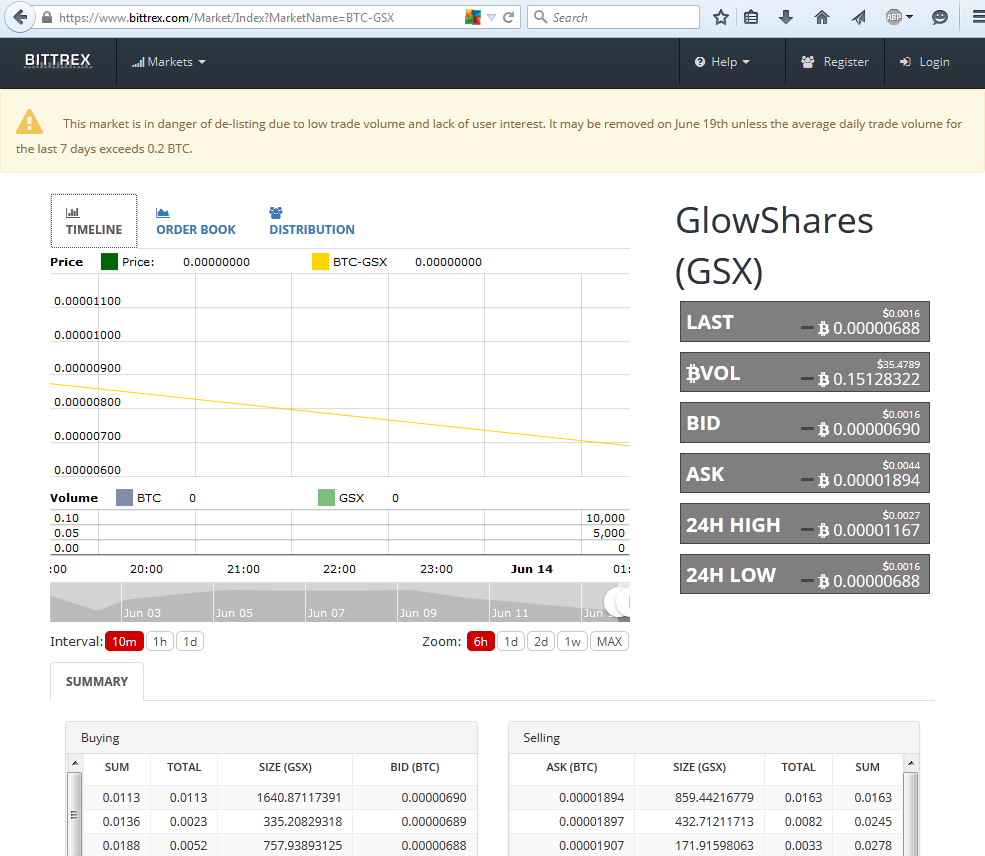The width and height of the screenshot is (985, 856).
Task: Click the BVOL volume box
Action: tap(805, 372)
